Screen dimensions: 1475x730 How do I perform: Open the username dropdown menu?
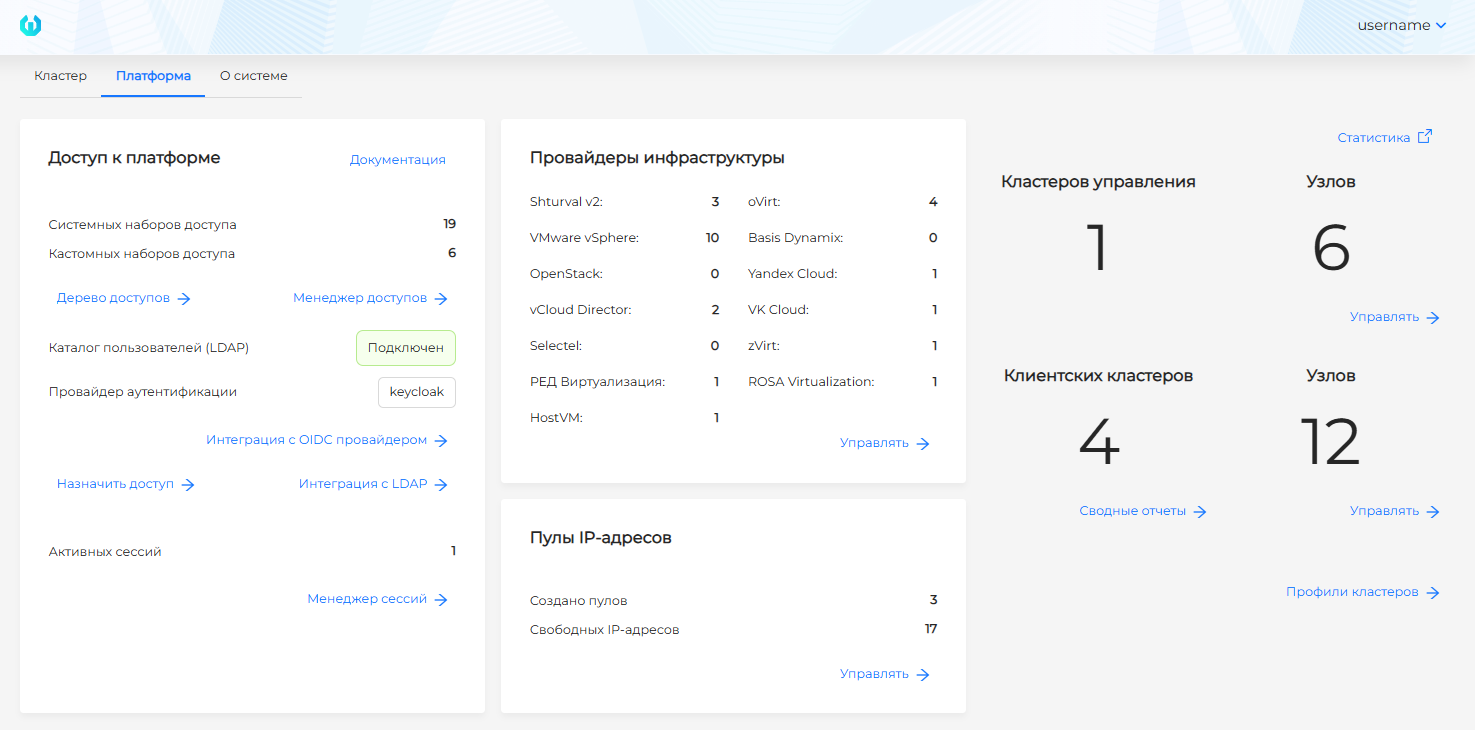tap(1401, 26)
